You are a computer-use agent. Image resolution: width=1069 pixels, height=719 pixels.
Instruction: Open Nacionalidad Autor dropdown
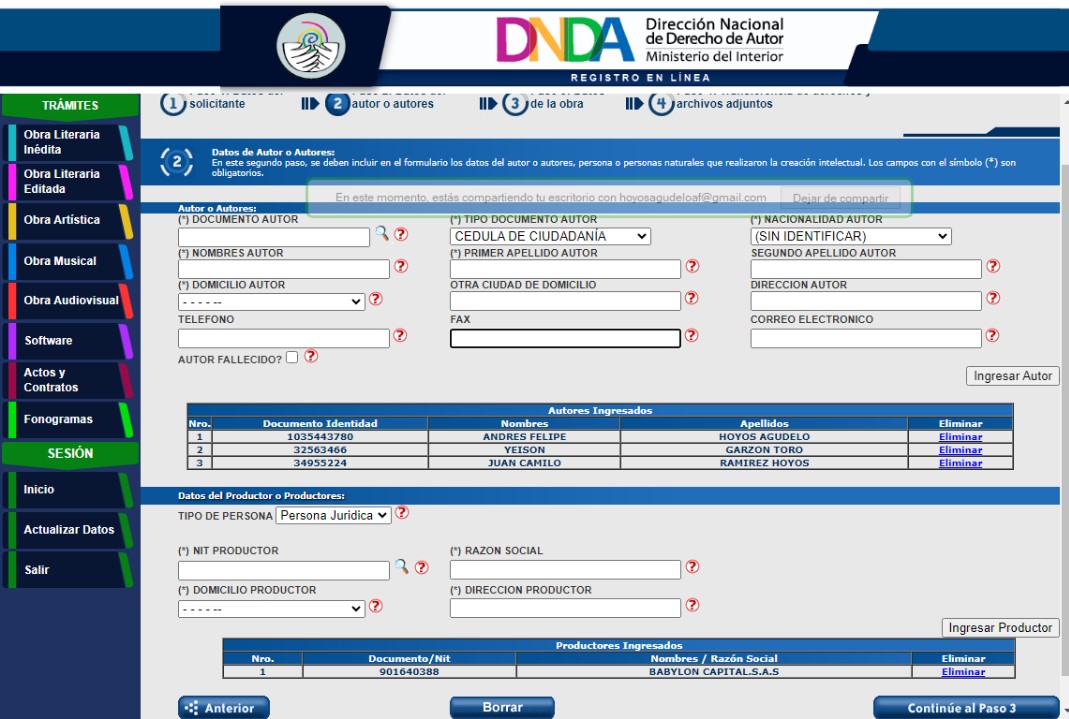pyautogui.click(x=851, y=236)
